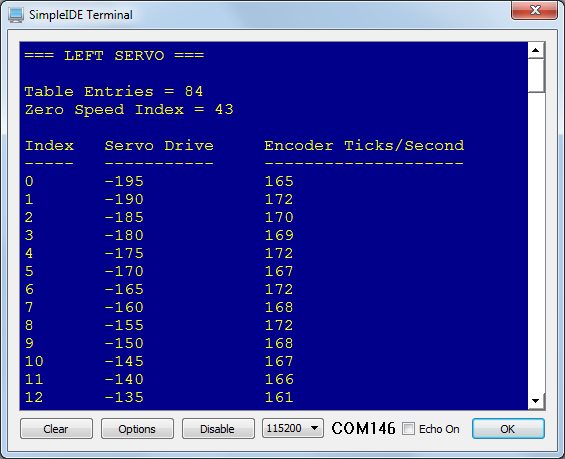This screenshot has height=459, width=565.
Task: Click the SimpleIDE Terminal window icon
Action: pos(16,15)
